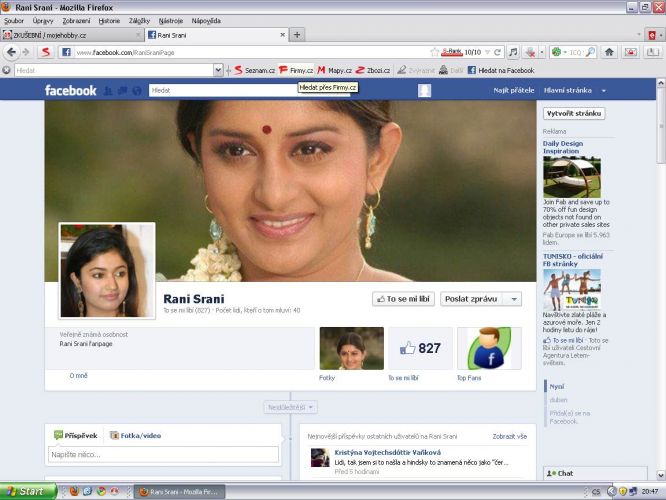Click the Facebook favicon in the address bar

tap(66, 52)
